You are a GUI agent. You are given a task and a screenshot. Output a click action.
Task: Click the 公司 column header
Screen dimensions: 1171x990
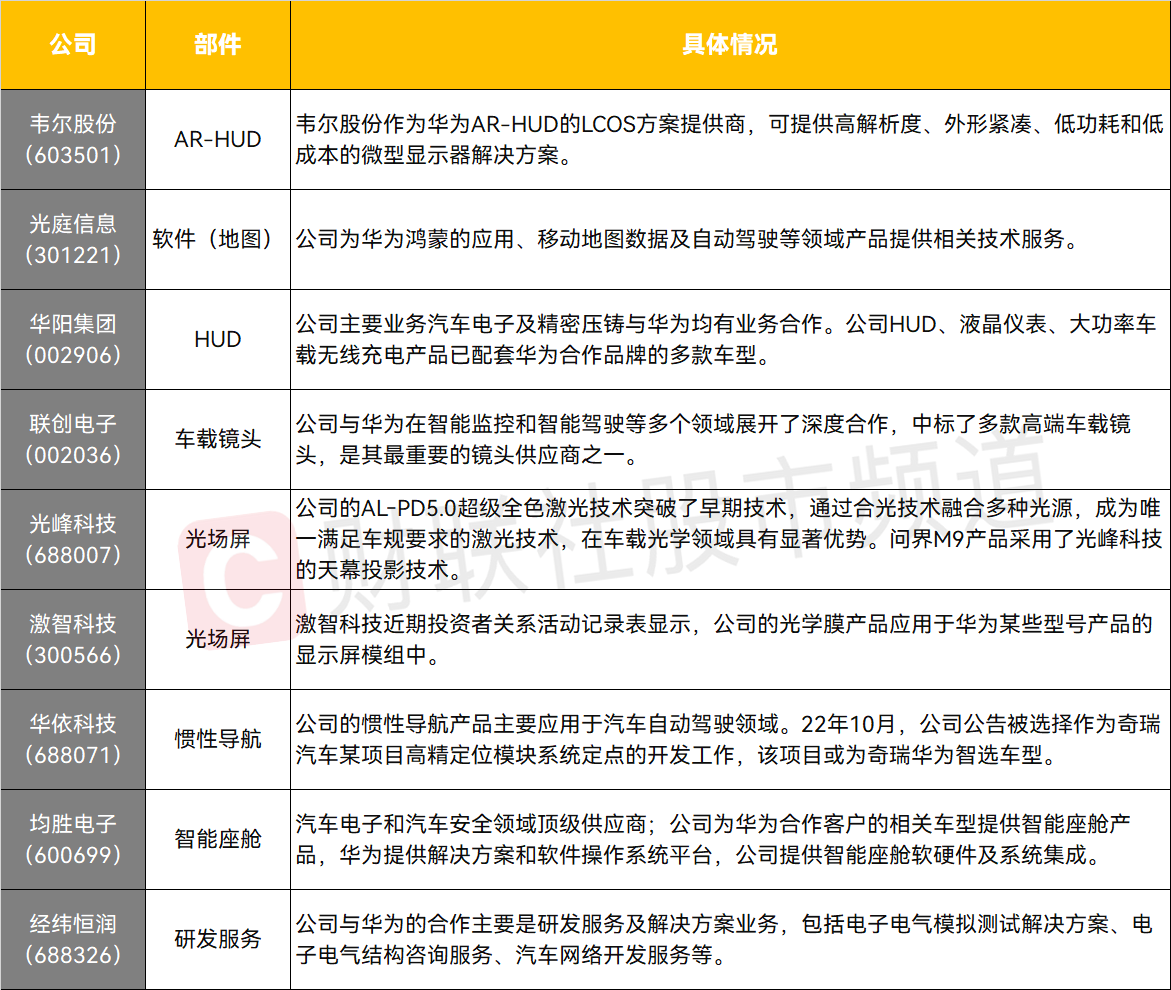(x=73, y=45)
